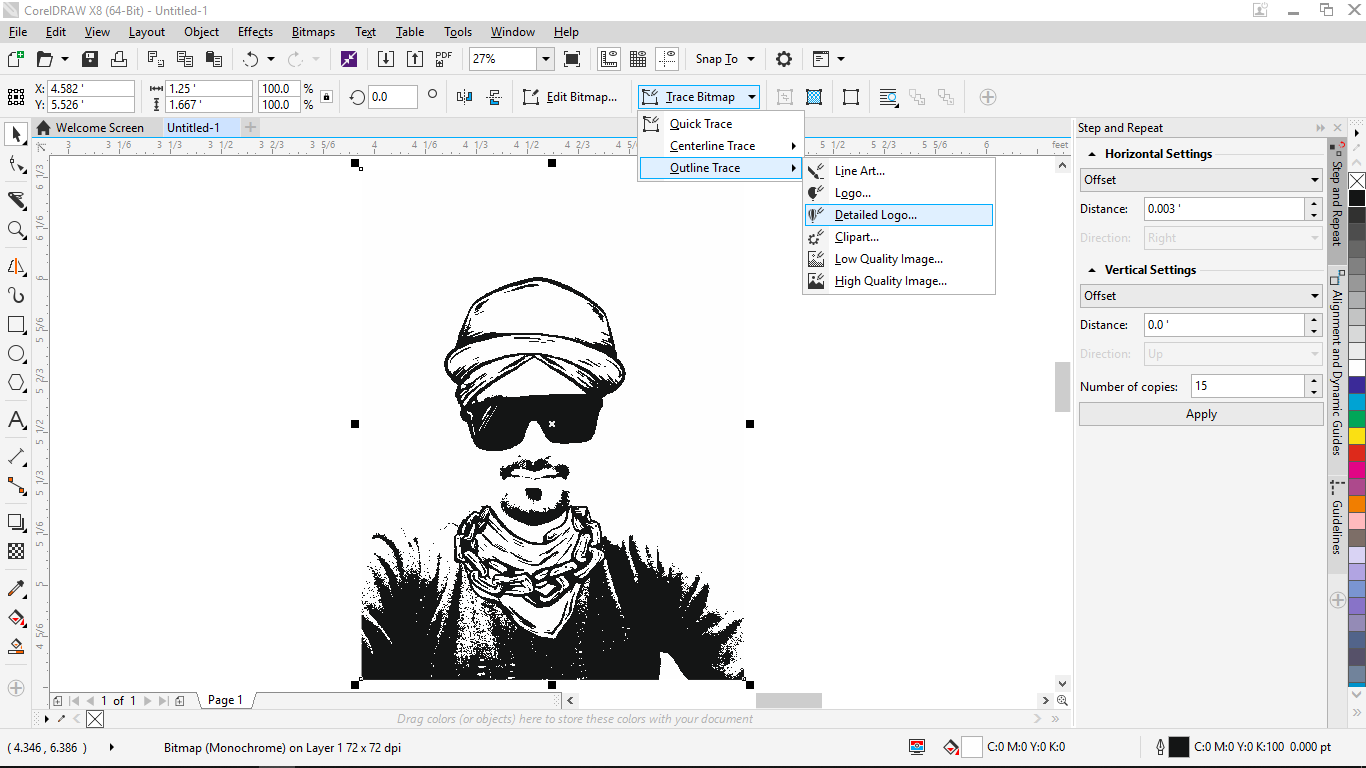Screen dimensions: 1366x768
Task: Pick the yellow swatch in the color palette
Action: coord(1356,436)
